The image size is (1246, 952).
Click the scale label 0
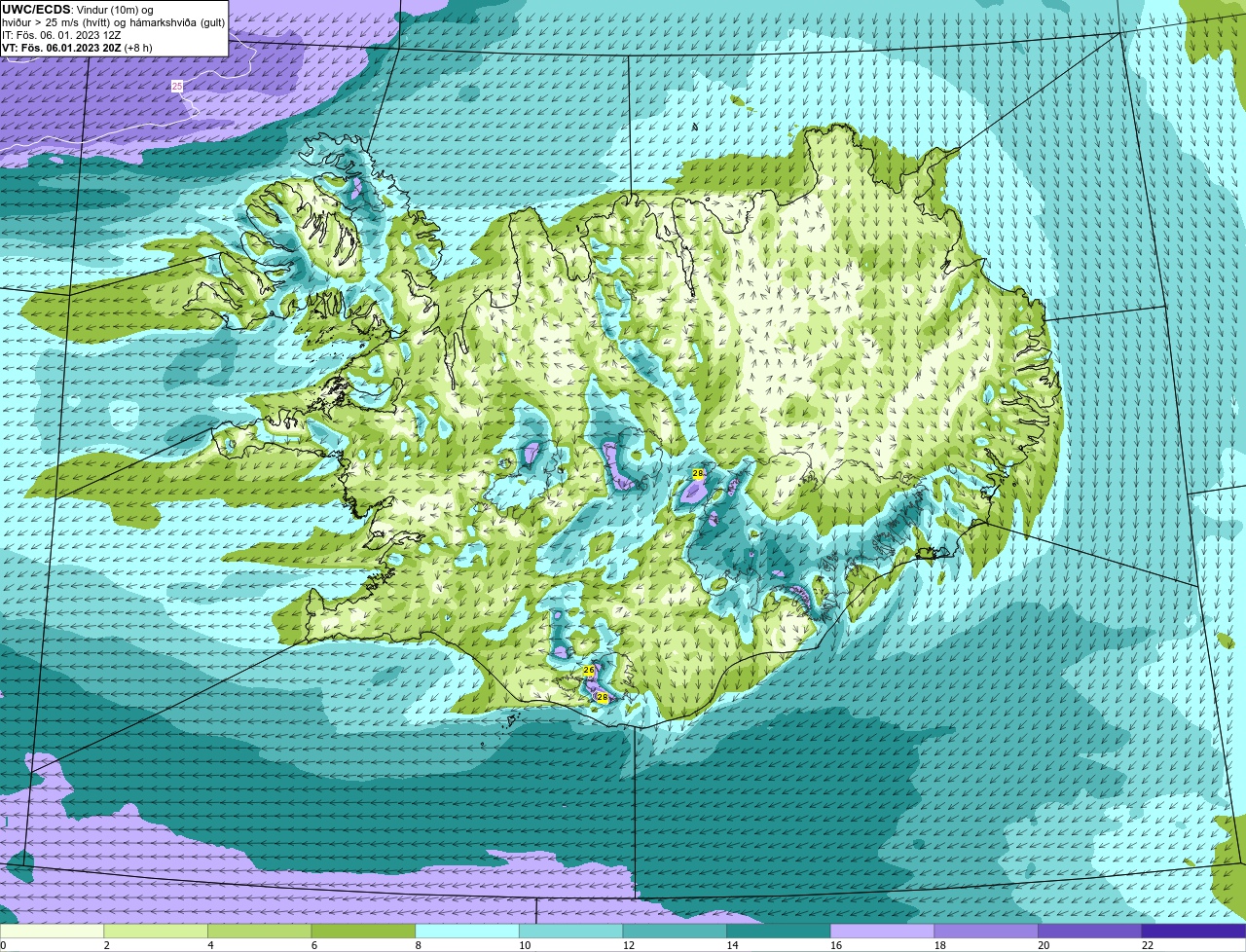pos(3,945)
